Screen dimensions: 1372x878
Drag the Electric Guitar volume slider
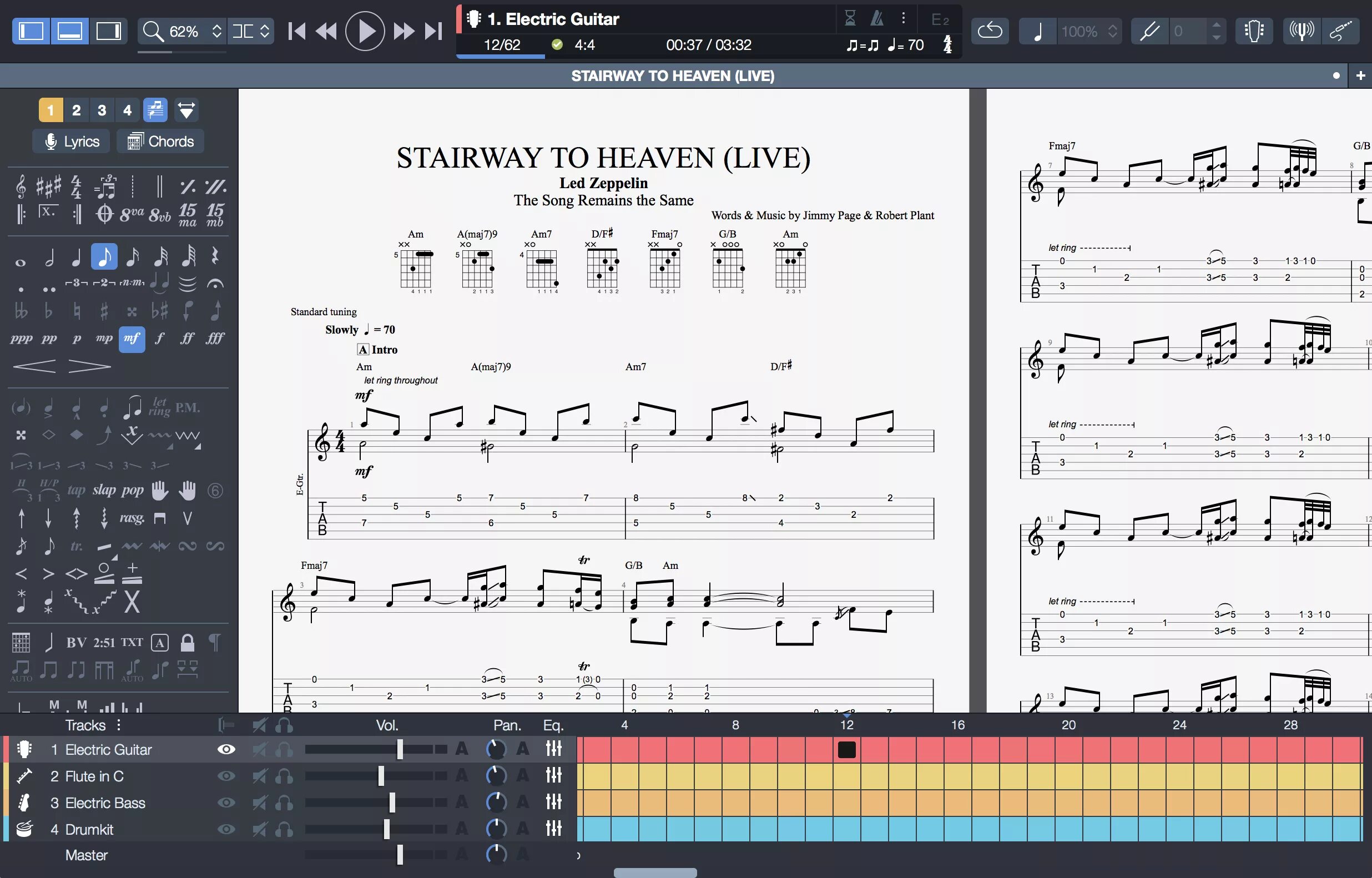click(x=400, y=749)
